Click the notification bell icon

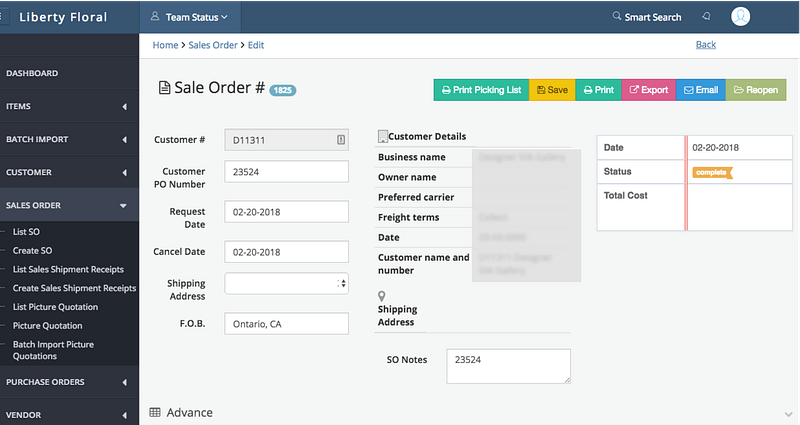pyautogui.click(x=707, y=16)
